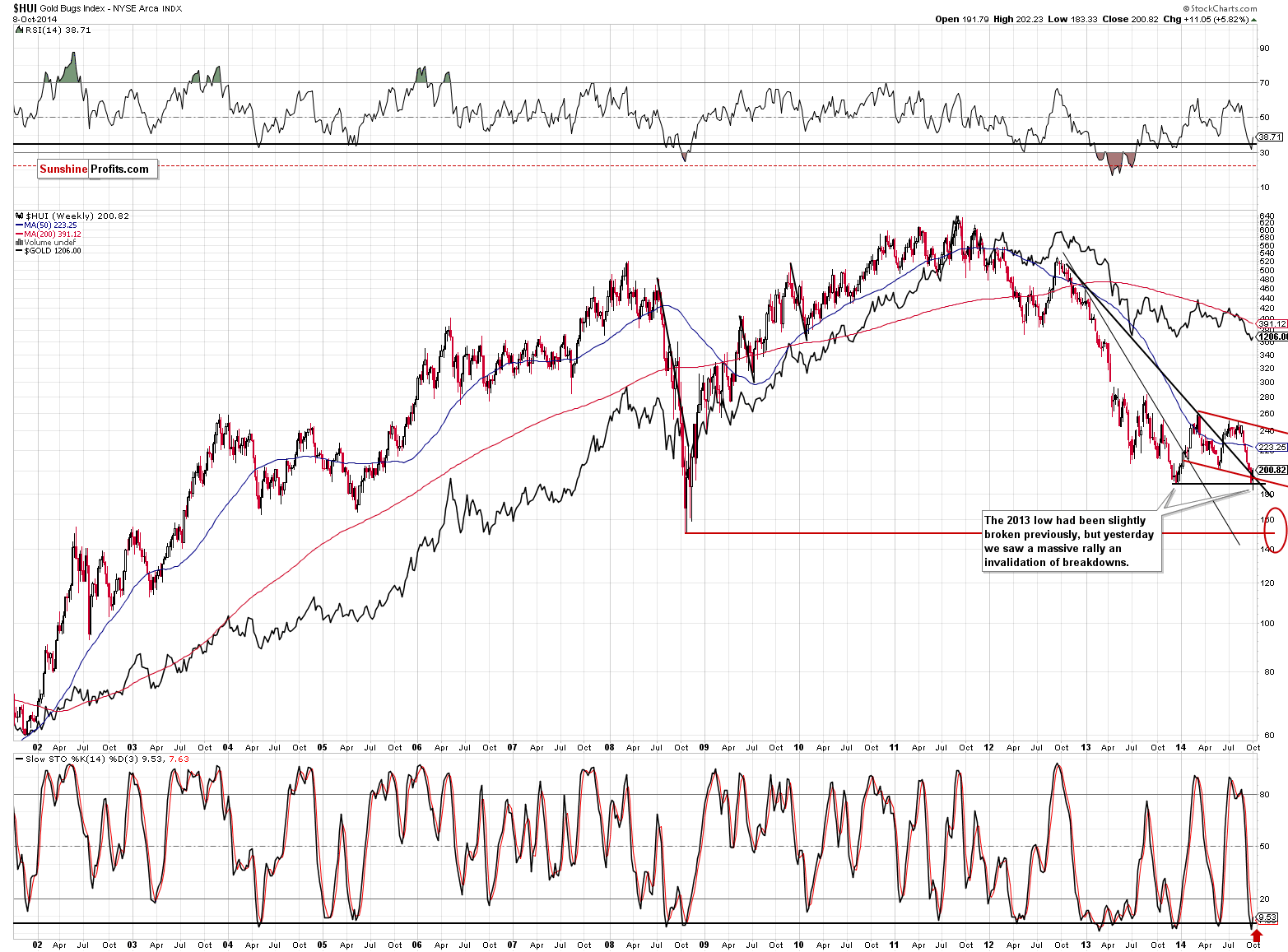
Task: Click the blue MA(50) line swatch
Action: tap(19, 225)
